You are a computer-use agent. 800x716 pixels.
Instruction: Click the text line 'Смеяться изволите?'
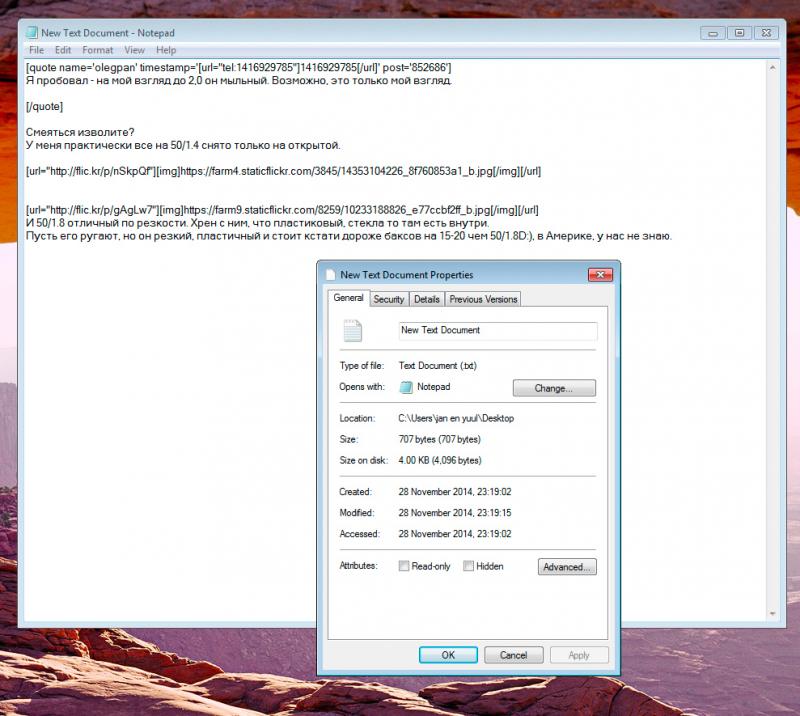[x=80, y=132]
